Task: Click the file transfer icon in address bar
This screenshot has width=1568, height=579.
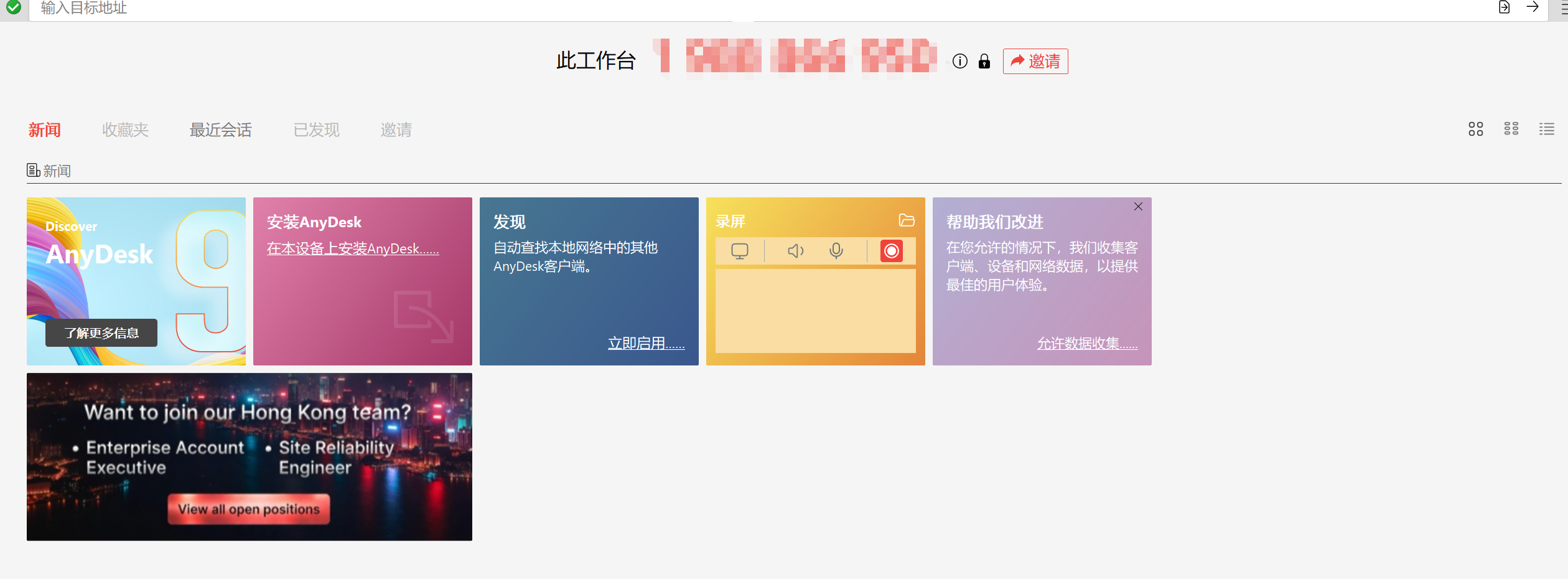Action: (1504, 7)
